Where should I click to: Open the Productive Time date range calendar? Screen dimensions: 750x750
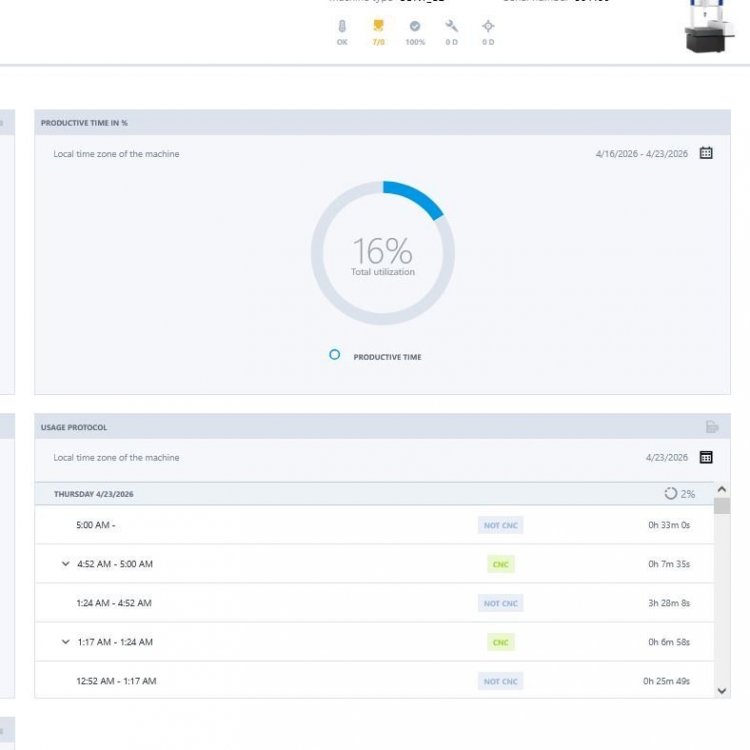706,153
